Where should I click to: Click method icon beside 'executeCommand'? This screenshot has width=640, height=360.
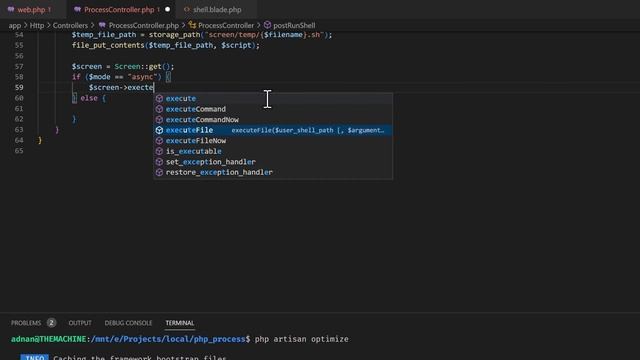[x=159, y=109]
